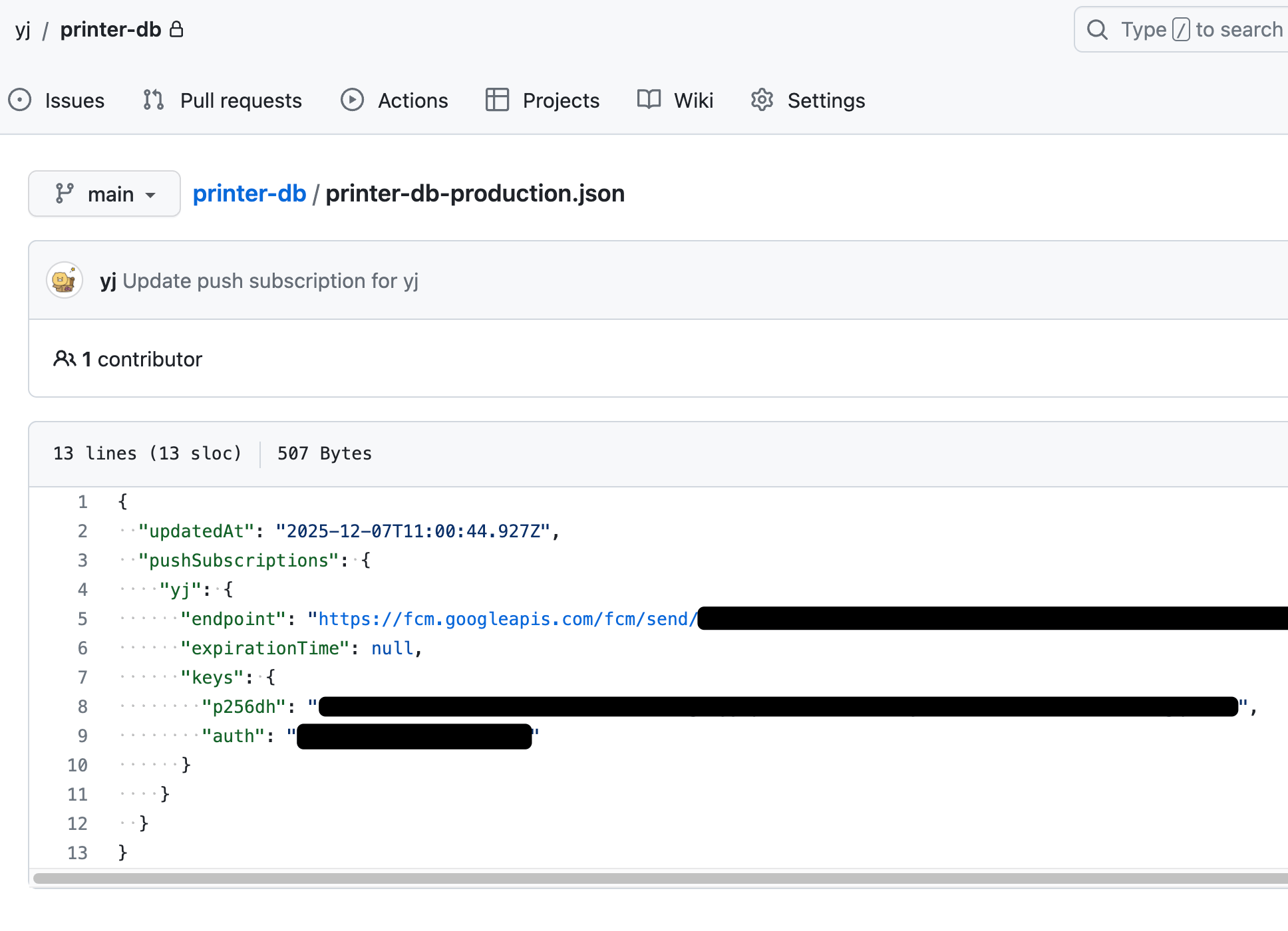Screen dimensions: 1288x931
Task: Click the Projects board icon
Action: point(496,100)
